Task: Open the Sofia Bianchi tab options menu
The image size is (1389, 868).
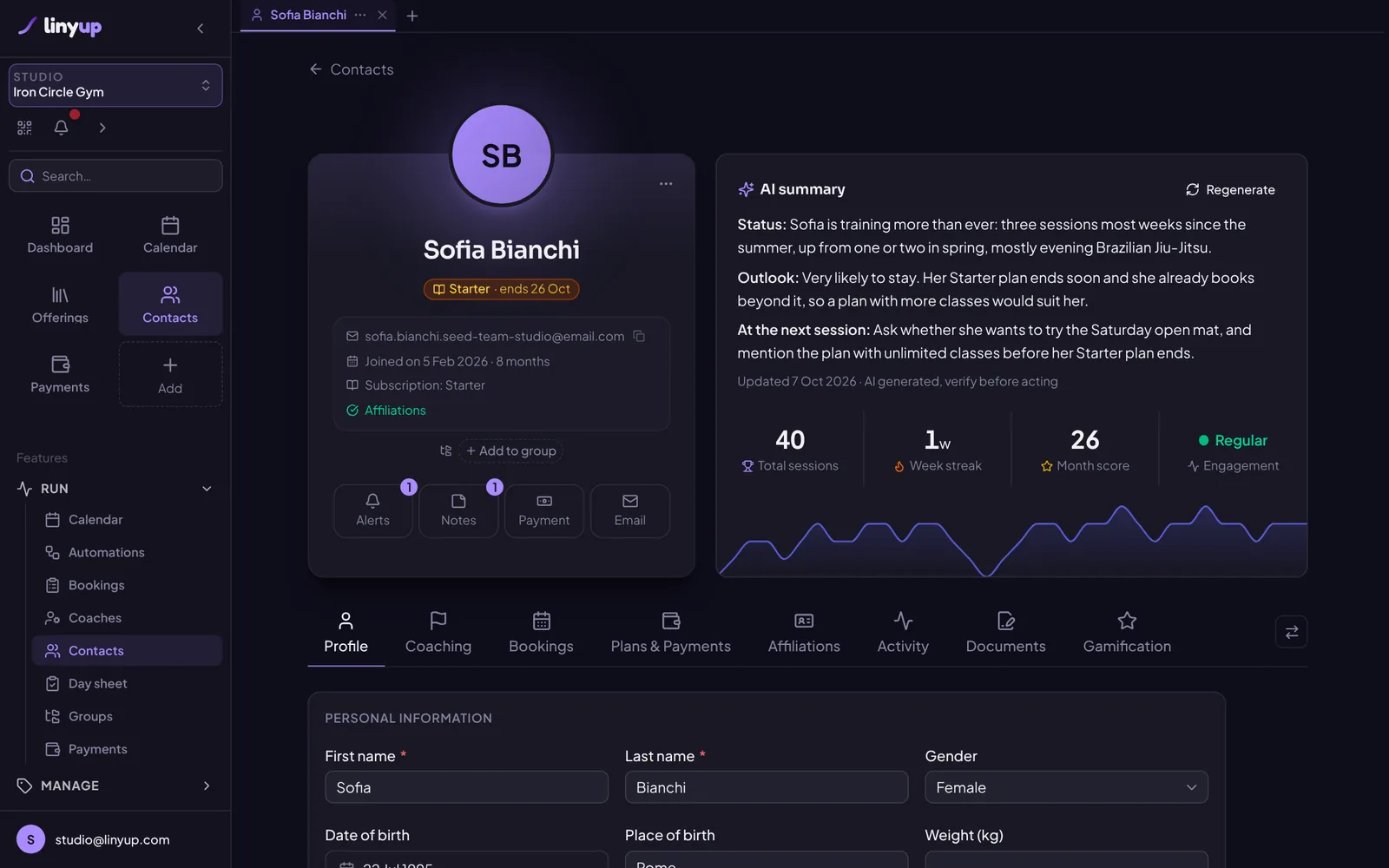Action: (x=360, y=15)
